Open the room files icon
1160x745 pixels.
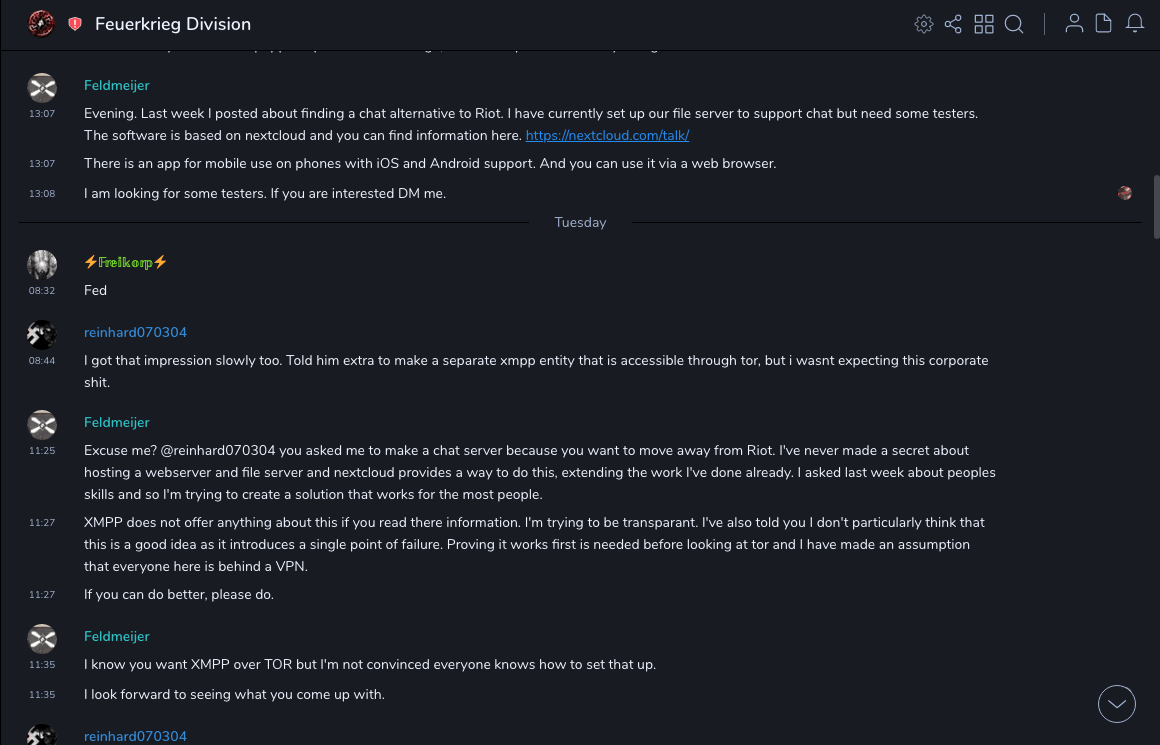tap(1104, 24)
